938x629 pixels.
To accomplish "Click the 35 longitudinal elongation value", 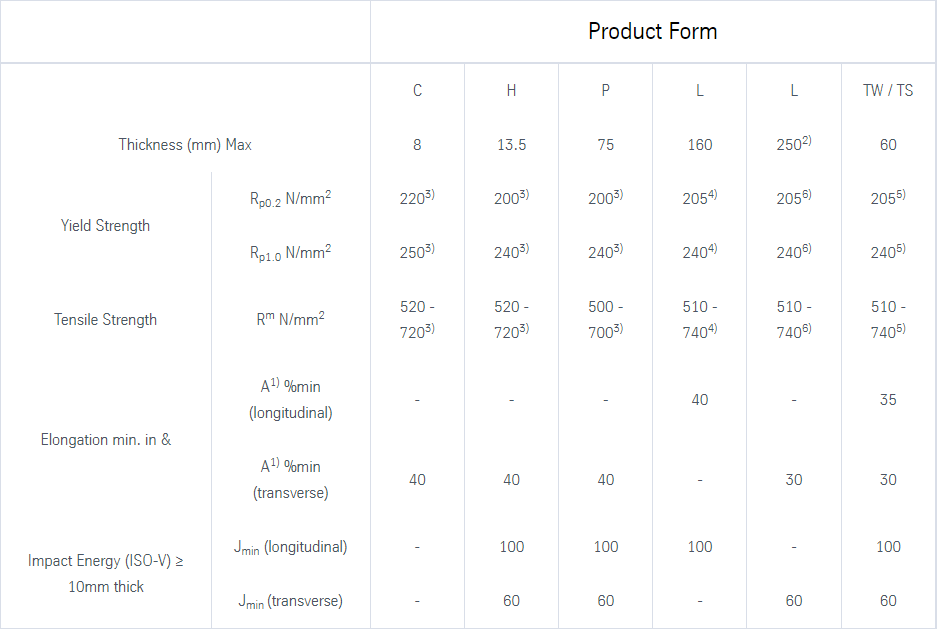I will point(887,400).
